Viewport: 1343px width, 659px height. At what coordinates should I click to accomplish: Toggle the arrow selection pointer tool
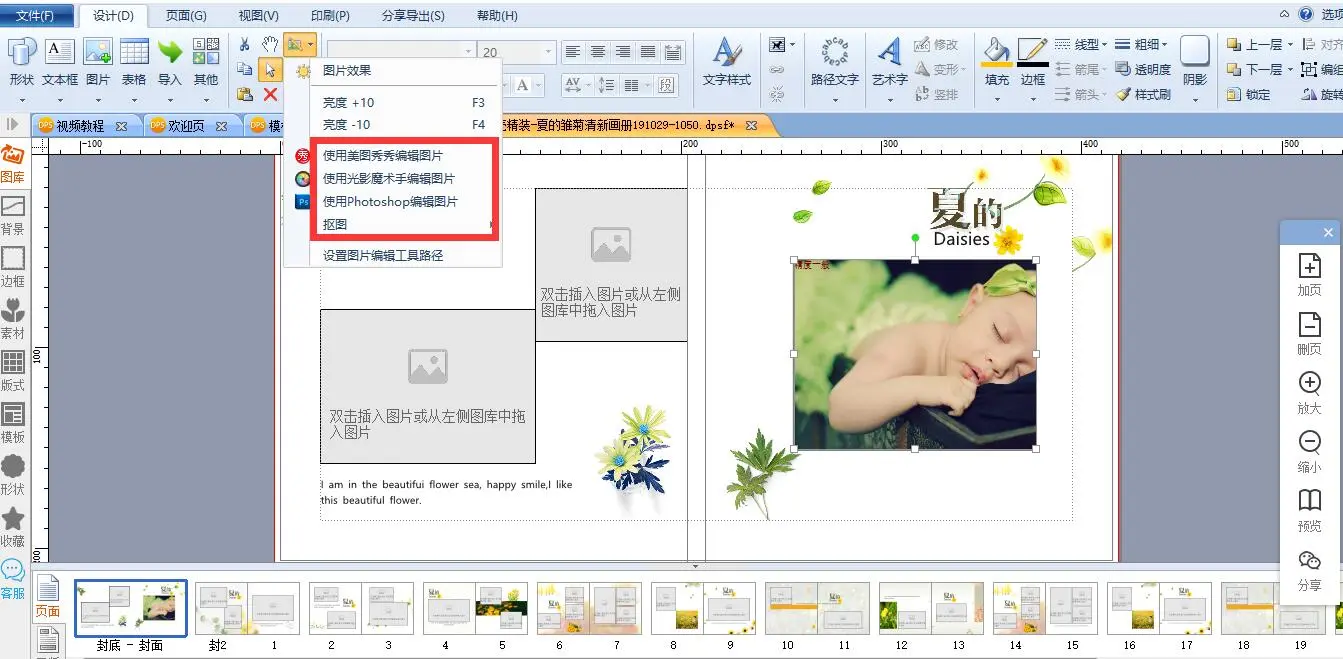click(270, 69)
